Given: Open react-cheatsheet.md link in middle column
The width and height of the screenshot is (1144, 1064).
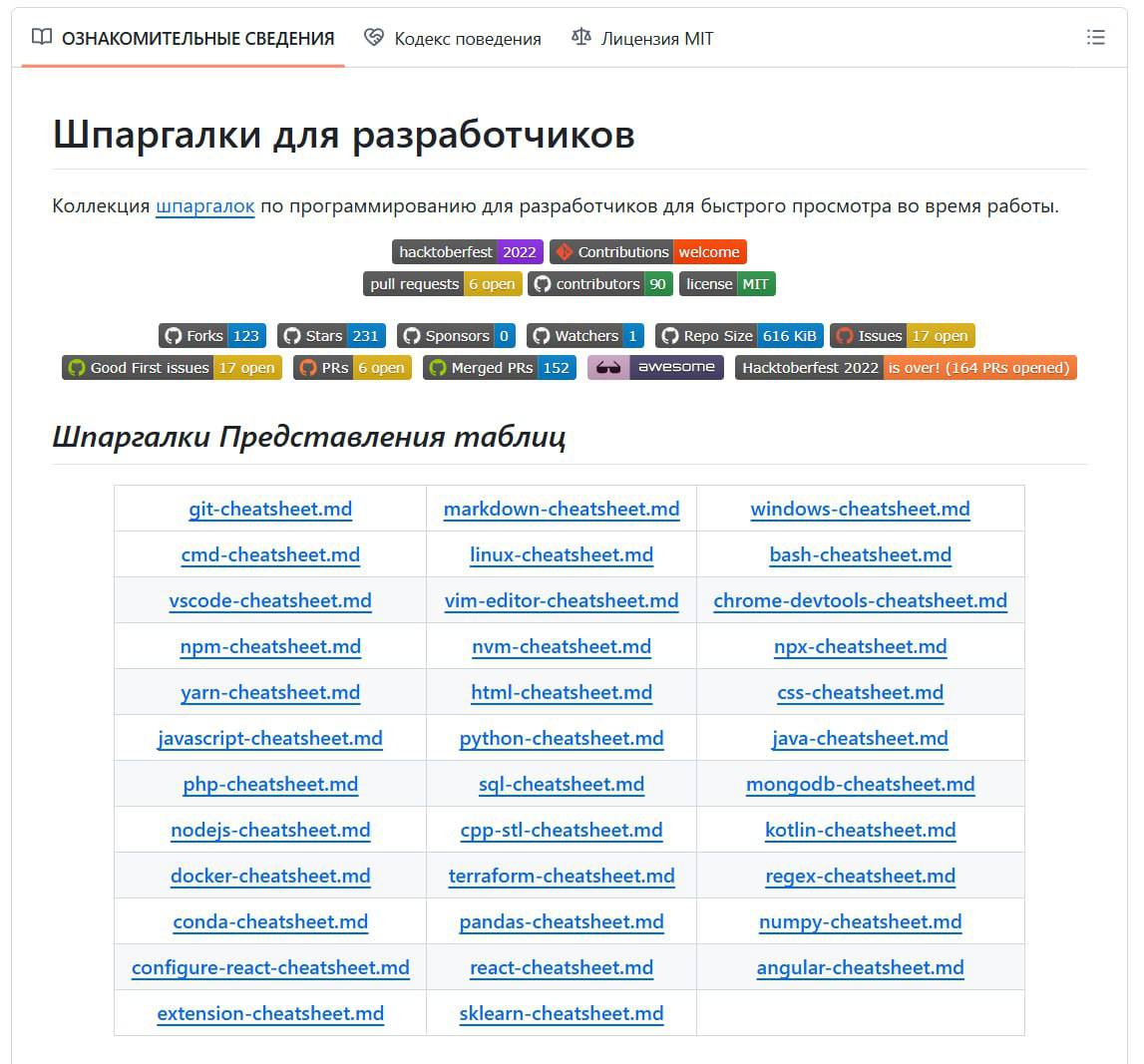Looking at the screenshot, I should click(x=562, y=968).
